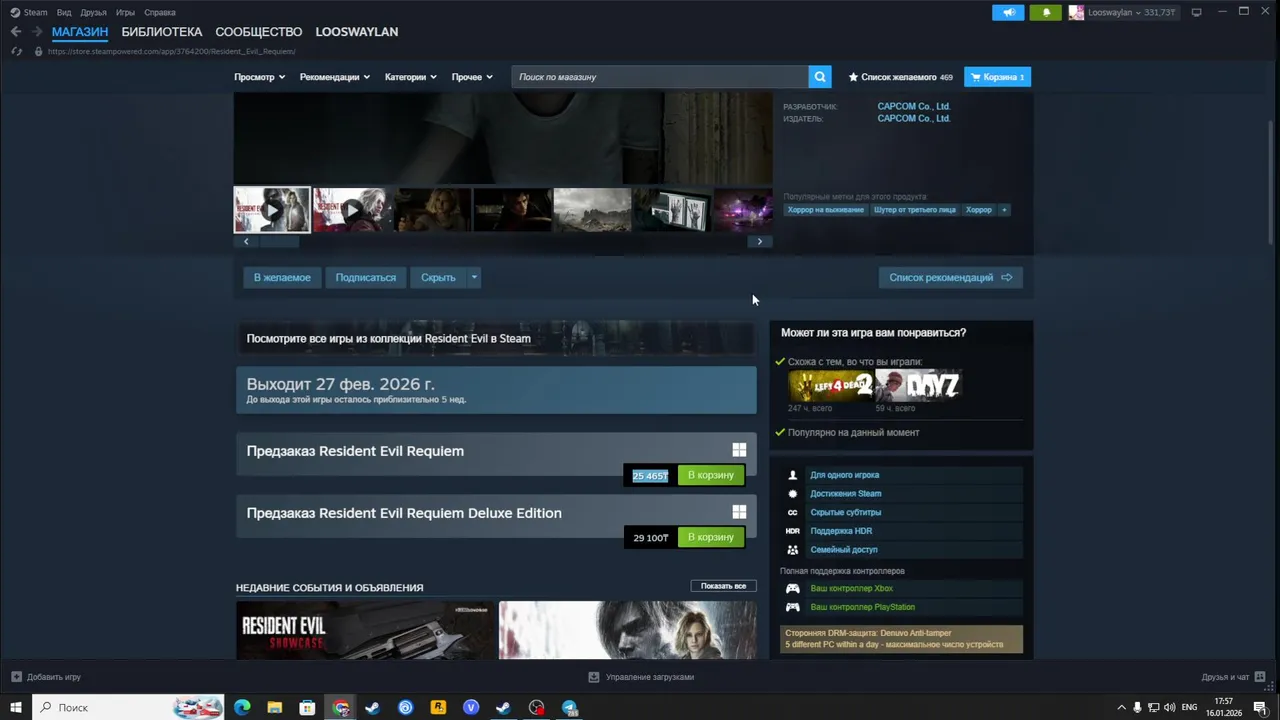Enter Big Picture mode monitor icon
The width and height of the screenshot is (1280, 720).
click(1196, 12)
